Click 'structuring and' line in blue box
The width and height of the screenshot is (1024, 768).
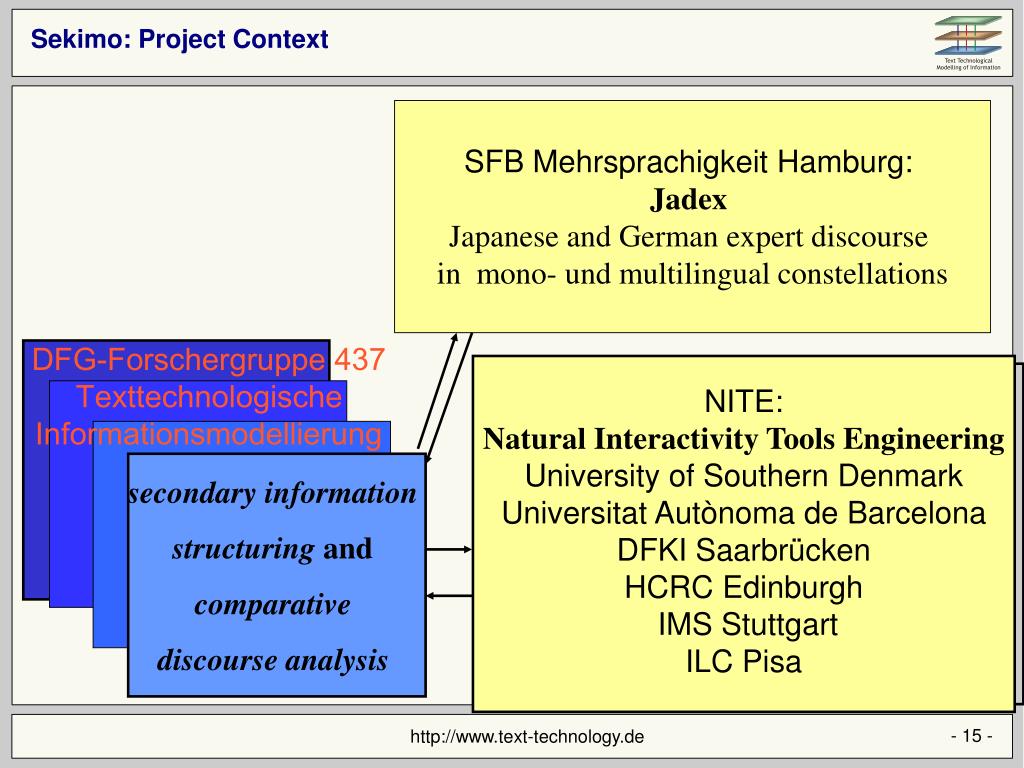click(272, 549)
